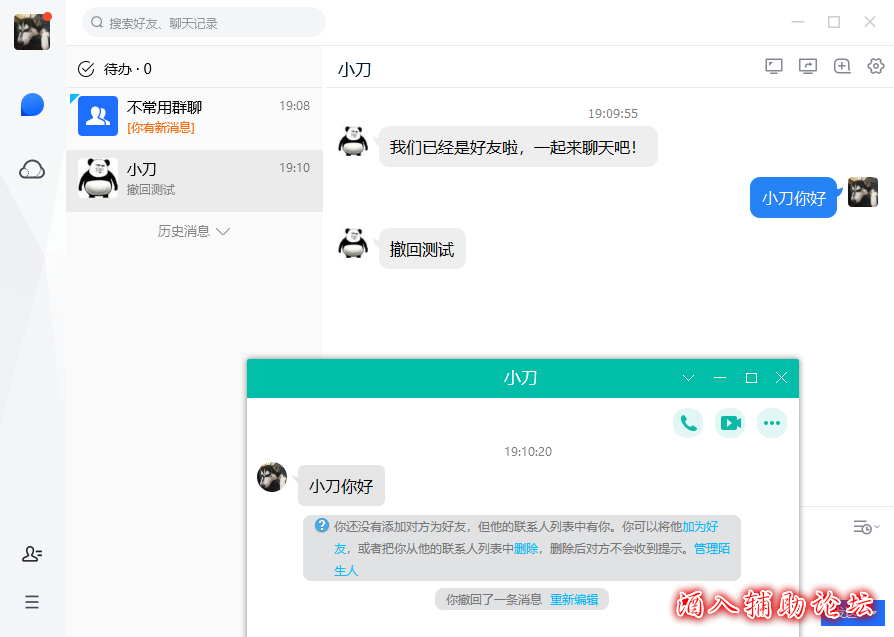Open the contacts icon in the left sidebar

click(31, 553)
